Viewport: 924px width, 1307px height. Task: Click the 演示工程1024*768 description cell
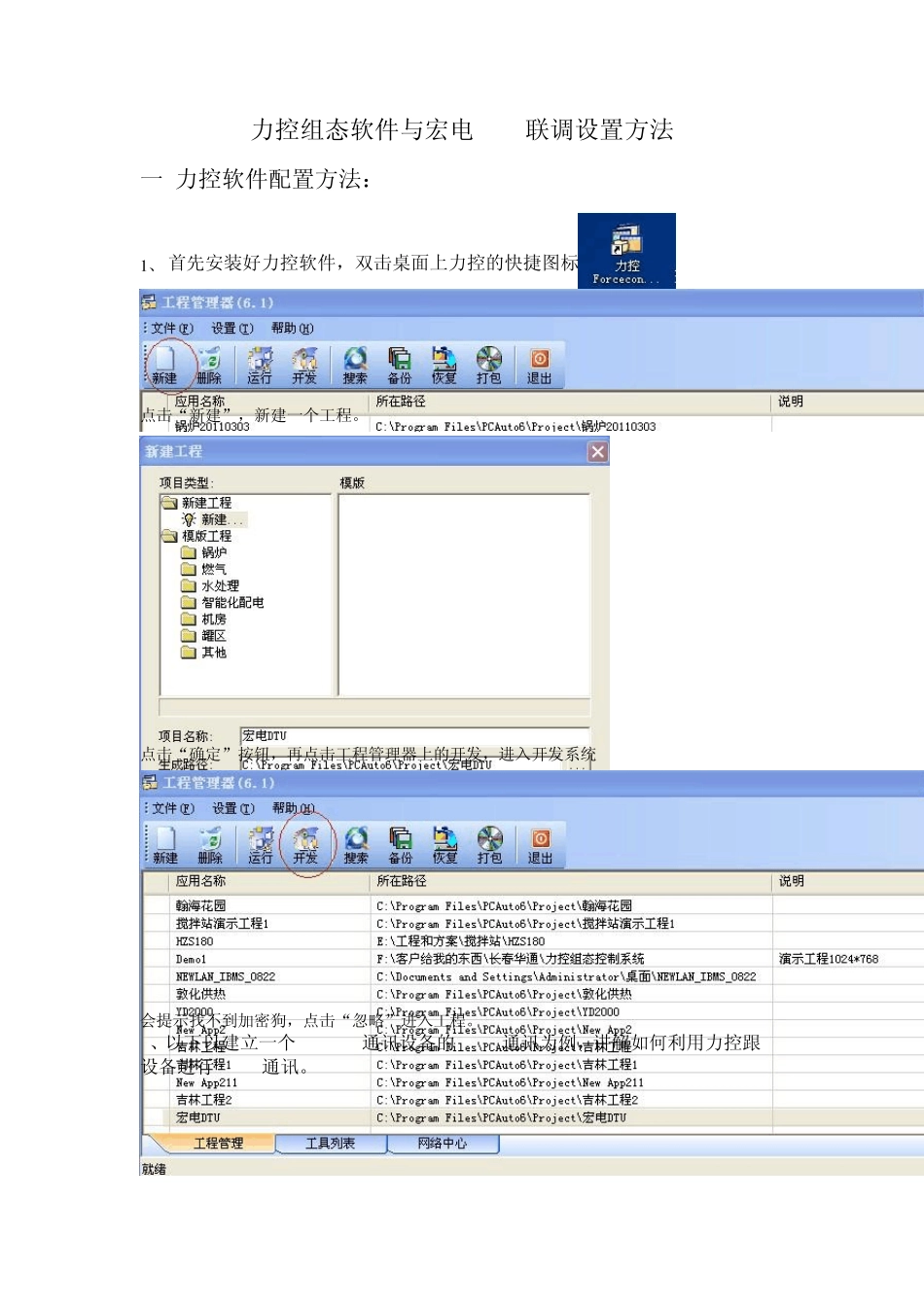click(829, 959)
